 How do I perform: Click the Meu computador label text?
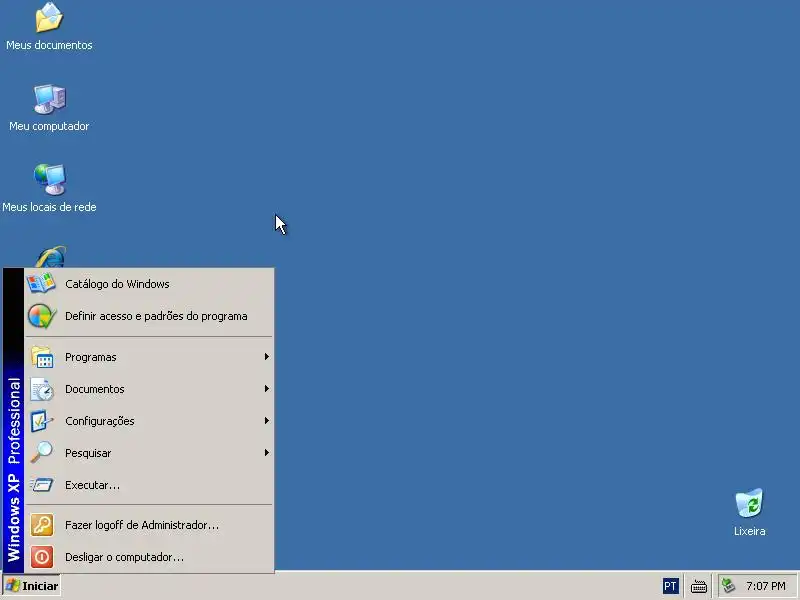click(x=49, y=126)
